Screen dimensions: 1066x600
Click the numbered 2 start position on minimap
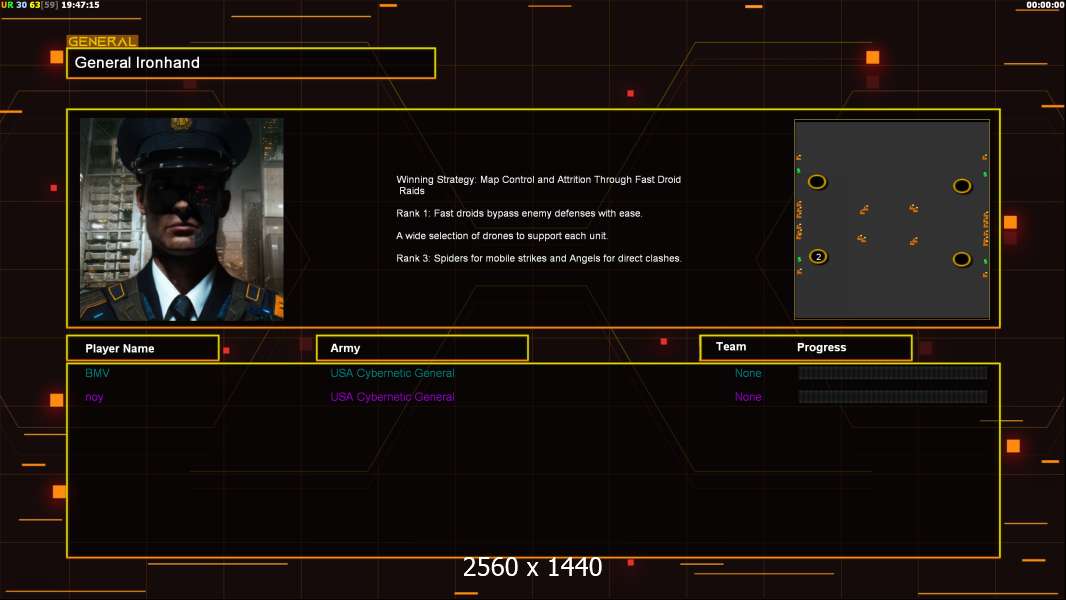point(819,257)
